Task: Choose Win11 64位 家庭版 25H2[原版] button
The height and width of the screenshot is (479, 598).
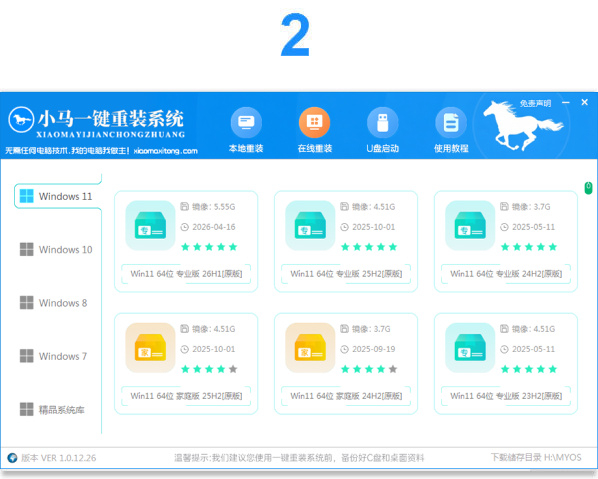Action: click(186, 396)
